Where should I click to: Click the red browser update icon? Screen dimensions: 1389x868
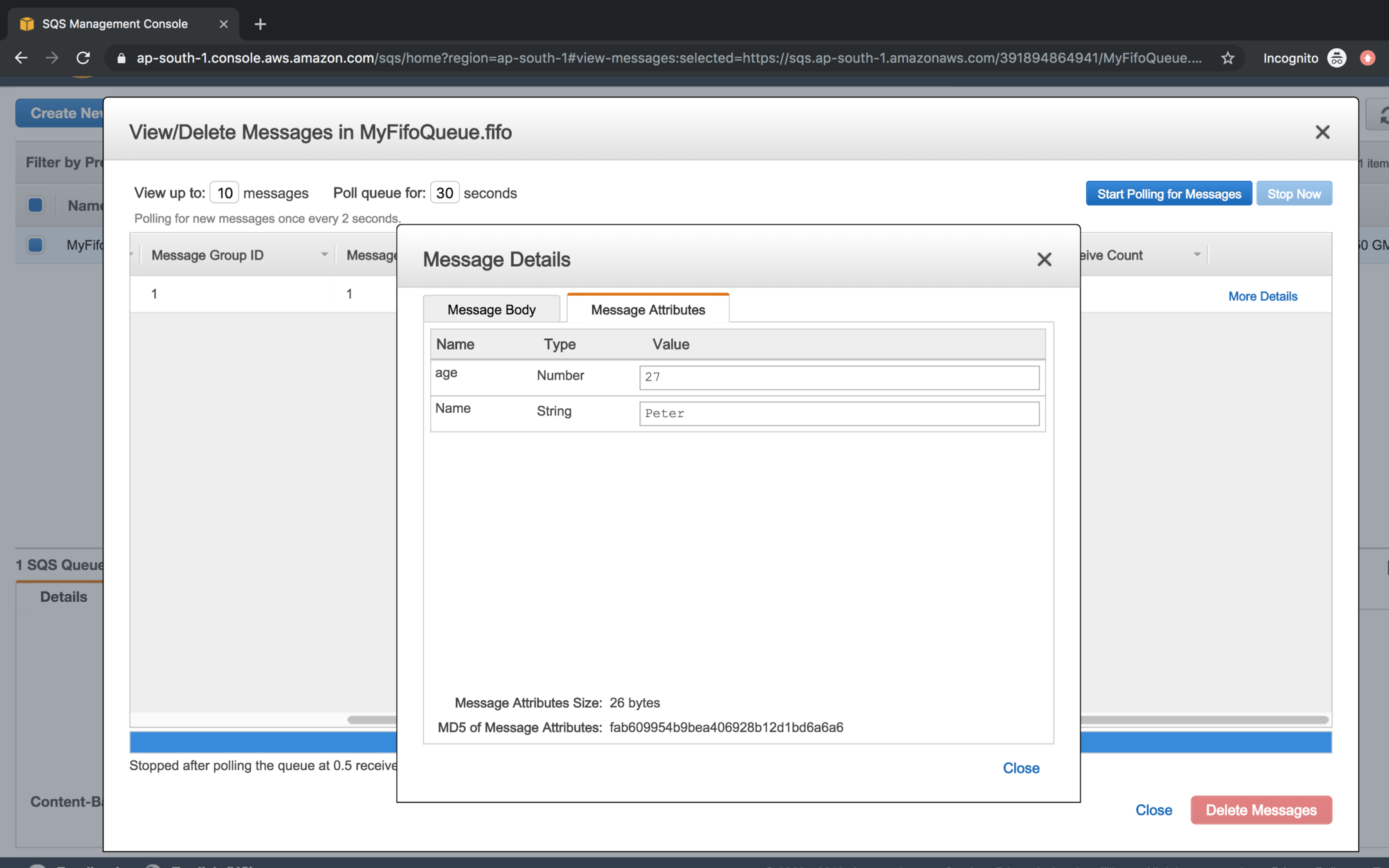click(1367, 58)
